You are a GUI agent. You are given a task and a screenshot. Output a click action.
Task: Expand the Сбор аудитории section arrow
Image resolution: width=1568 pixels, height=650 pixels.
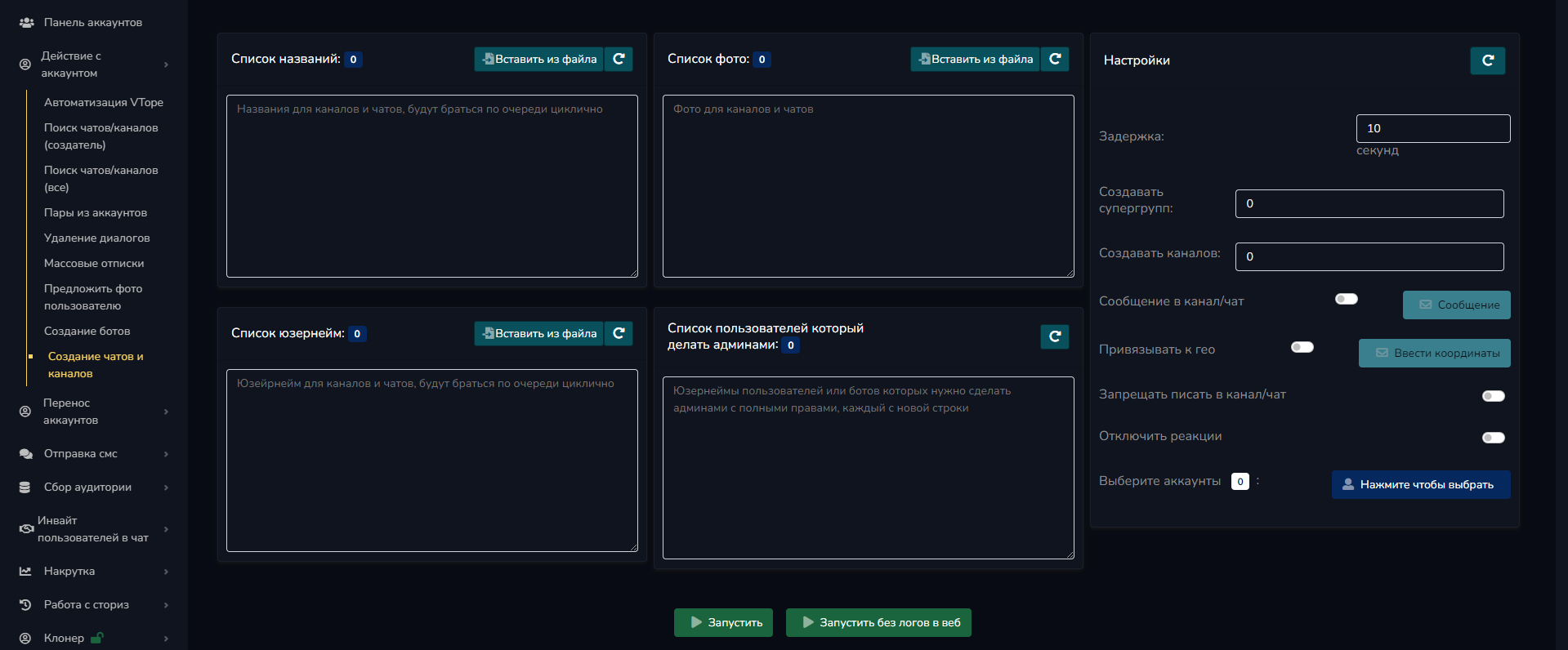click(167, 487)
